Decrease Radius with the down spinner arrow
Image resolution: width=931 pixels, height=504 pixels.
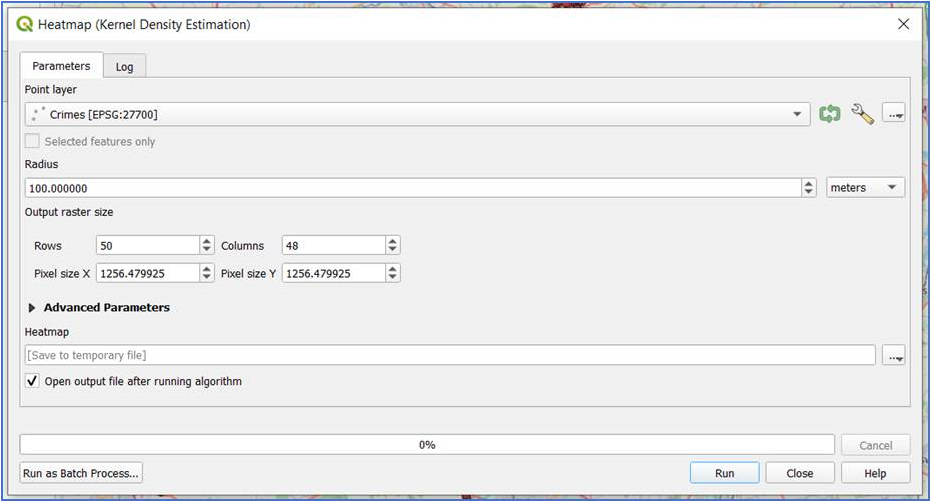point(809,193)
